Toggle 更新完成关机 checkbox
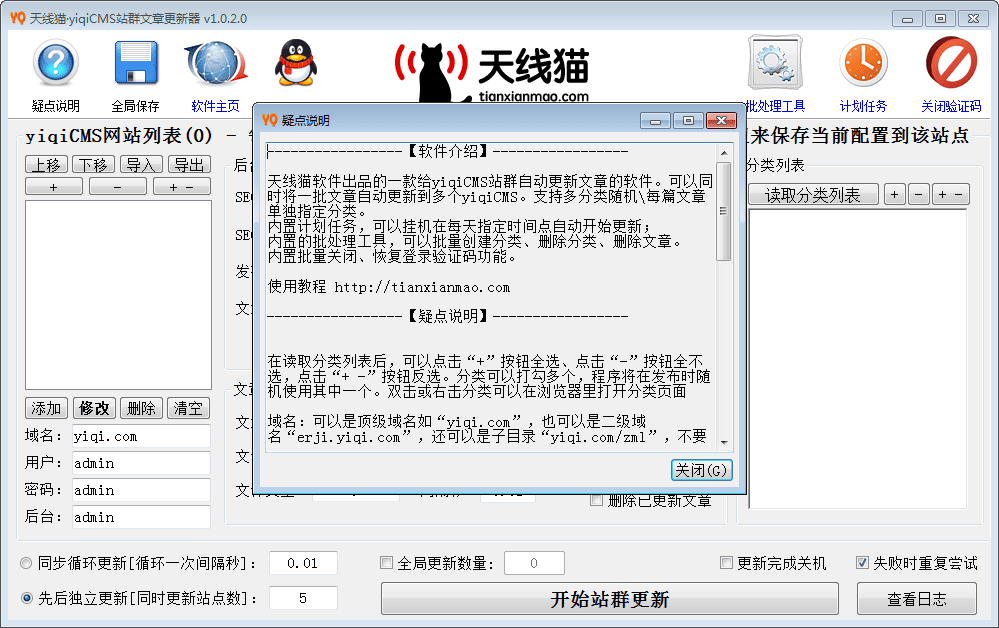This screenshot has width=999, height=628. coord(726,562)
